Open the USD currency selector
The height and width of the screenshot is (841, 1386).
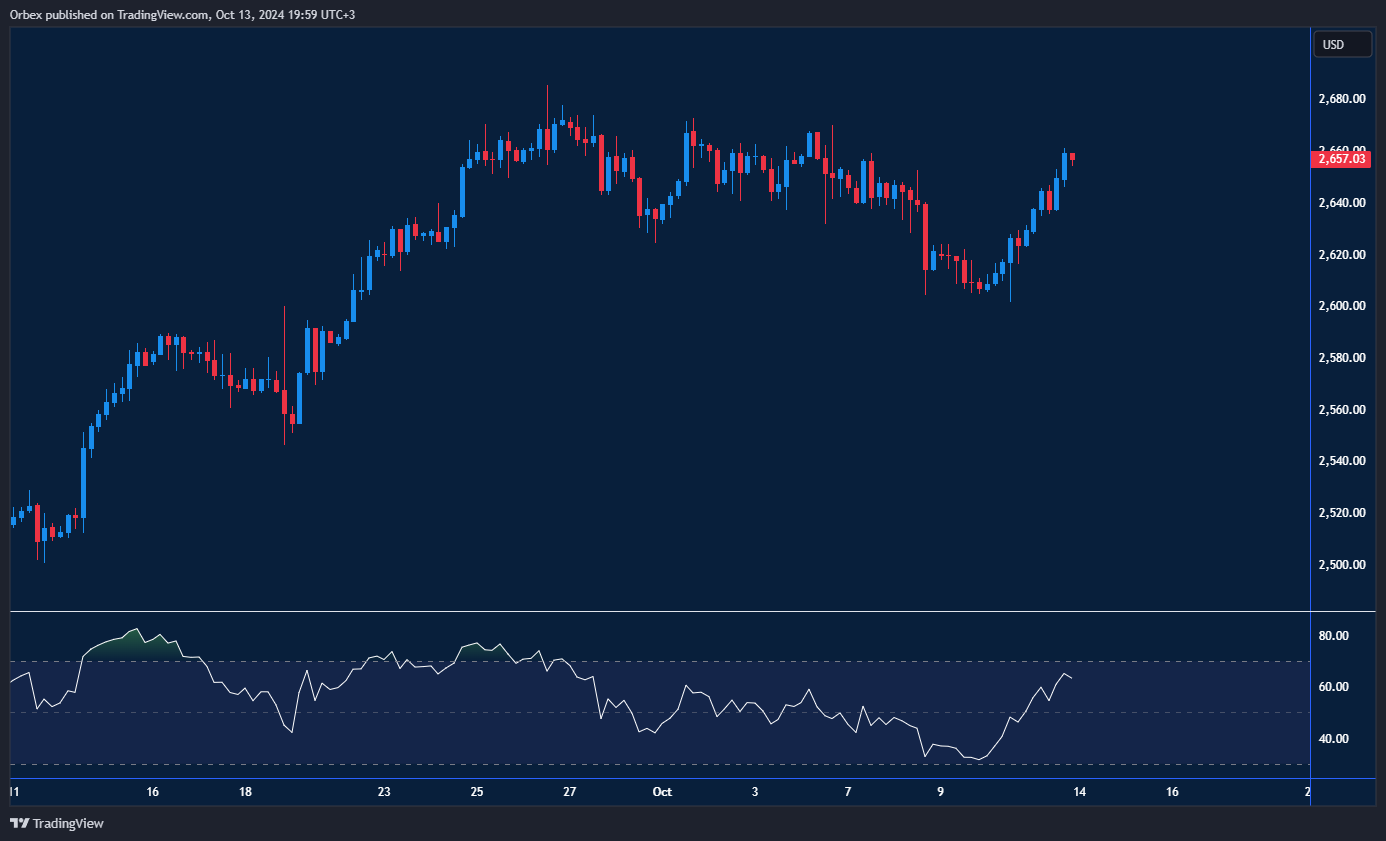point(1333,45)
